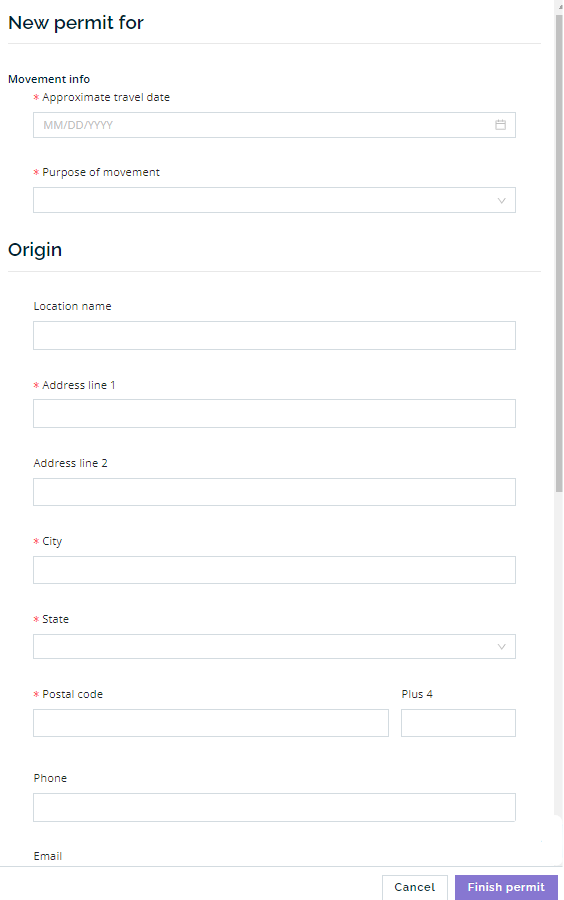Focus the City input field

274,570
